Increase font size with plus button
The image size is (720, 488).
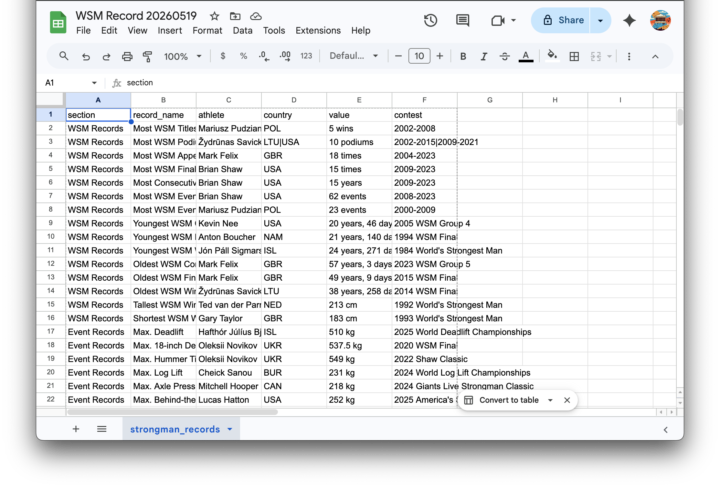(x=439, y=56)
